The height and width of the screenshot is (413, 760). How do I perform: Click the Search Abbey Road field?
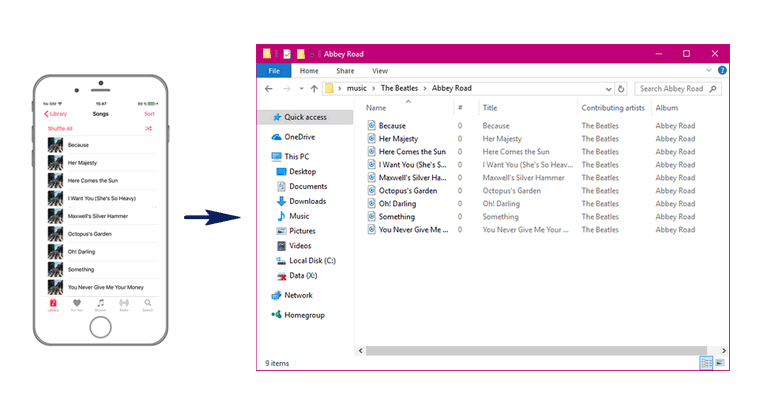tap(678, 89)
